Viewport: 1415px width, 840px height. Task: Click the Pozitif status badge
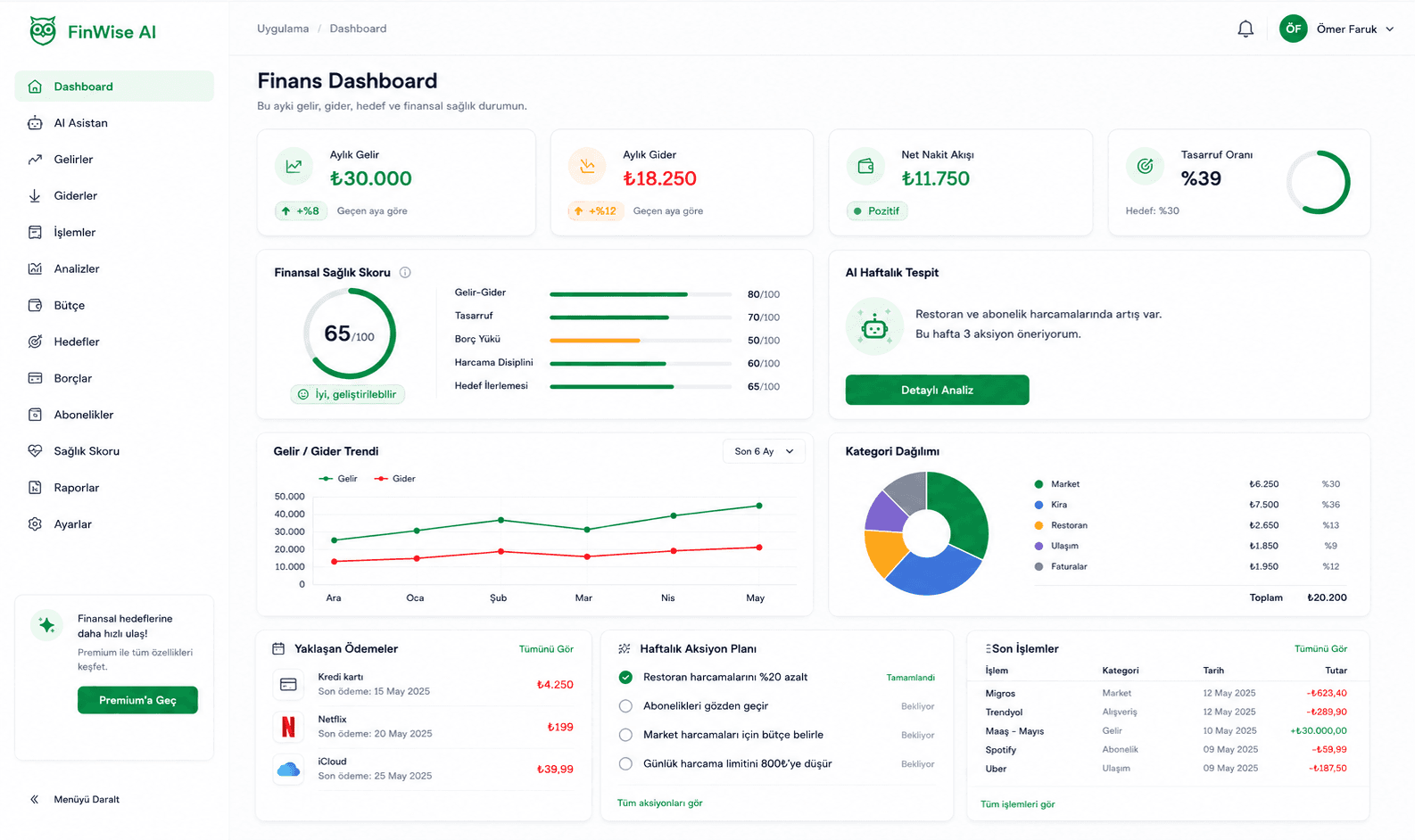877,211
